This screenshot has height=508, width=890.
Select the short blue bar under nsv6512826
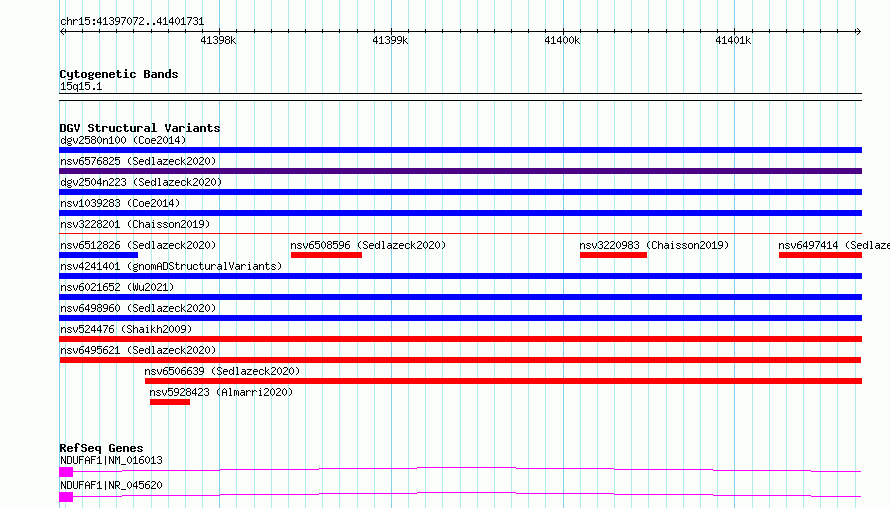coord(99,255)
